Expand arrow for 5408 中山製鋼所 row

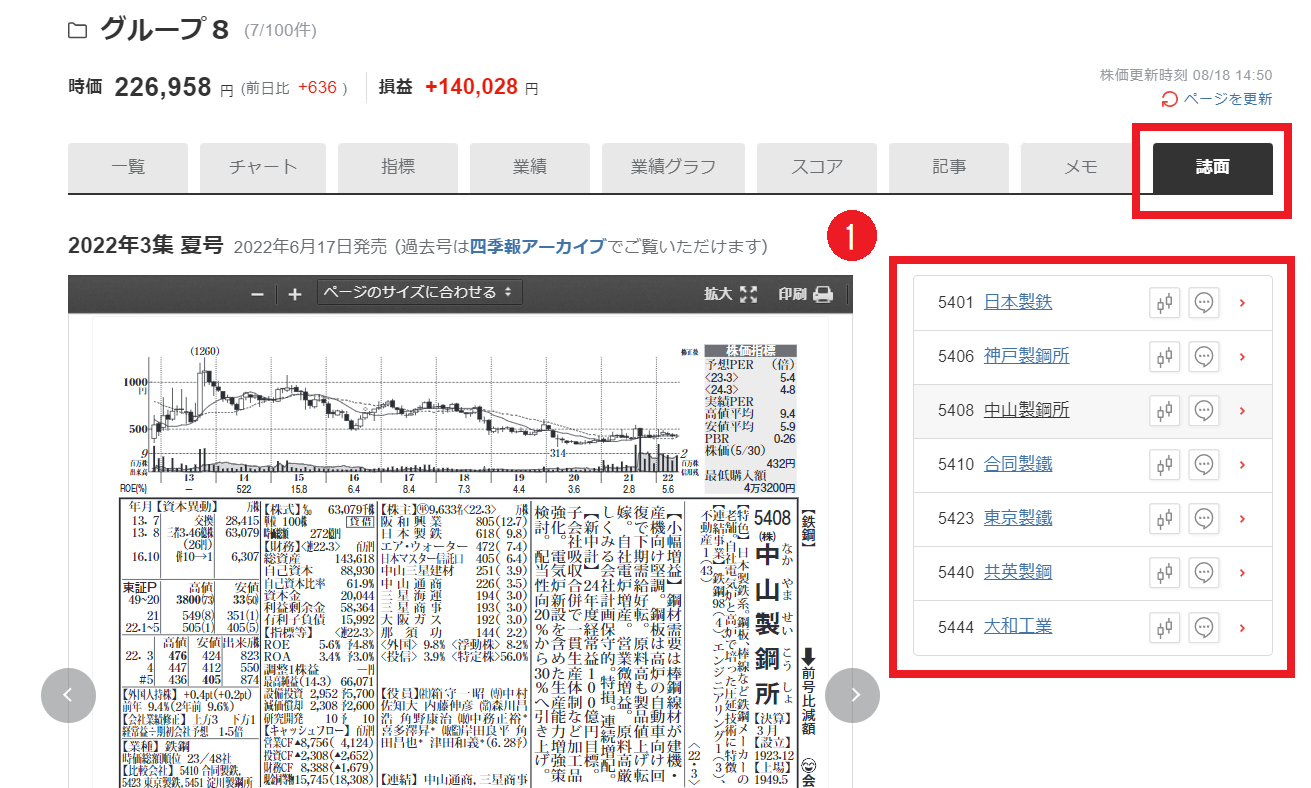pyautogui.click(x=1243, y=411)
